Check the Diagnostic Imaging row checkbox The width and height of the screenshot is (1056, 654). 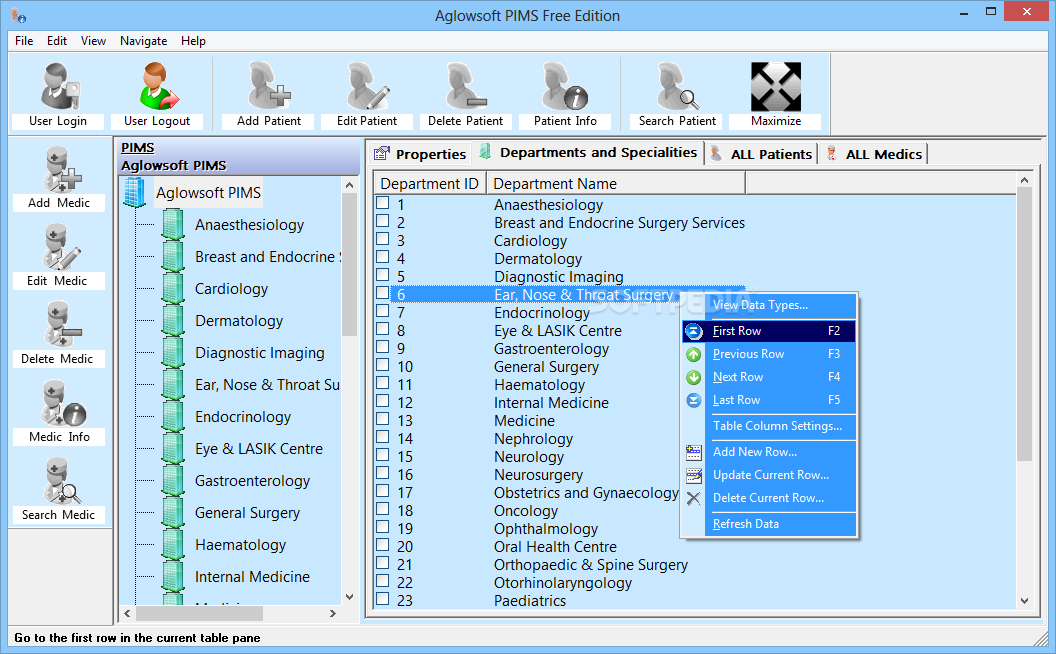click(383, 274)
